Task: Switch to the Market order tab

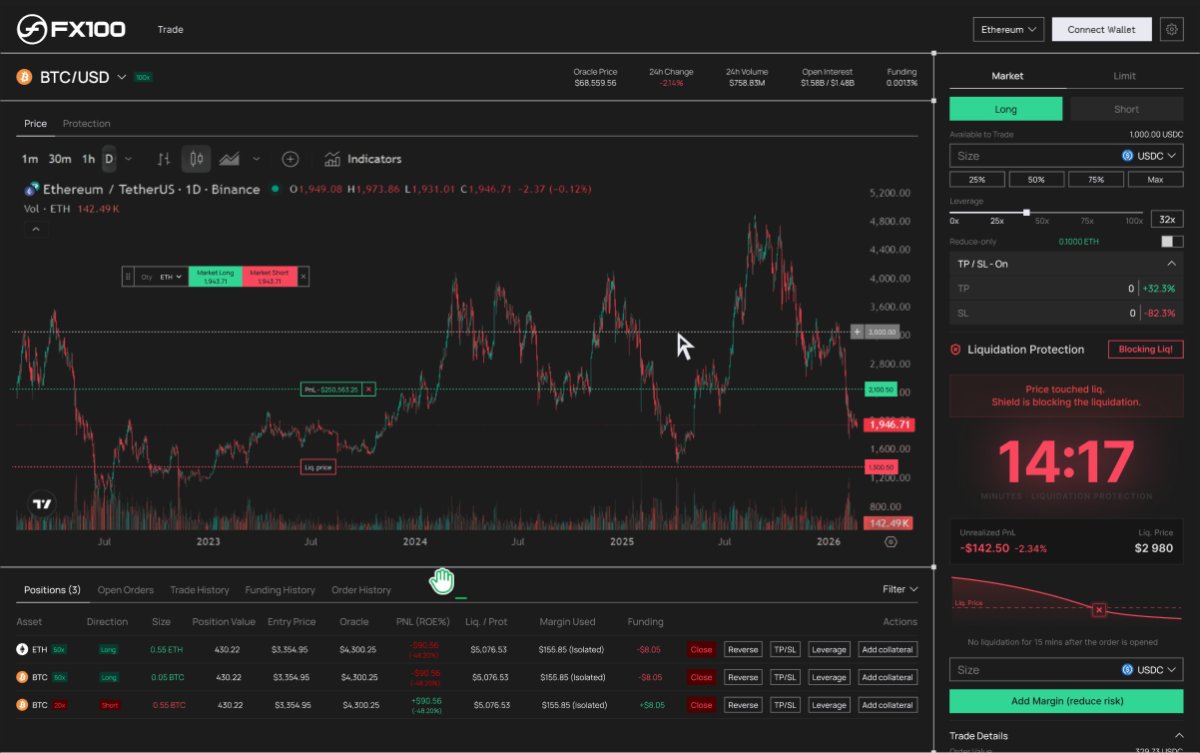Action: (x=1007, y=76)
